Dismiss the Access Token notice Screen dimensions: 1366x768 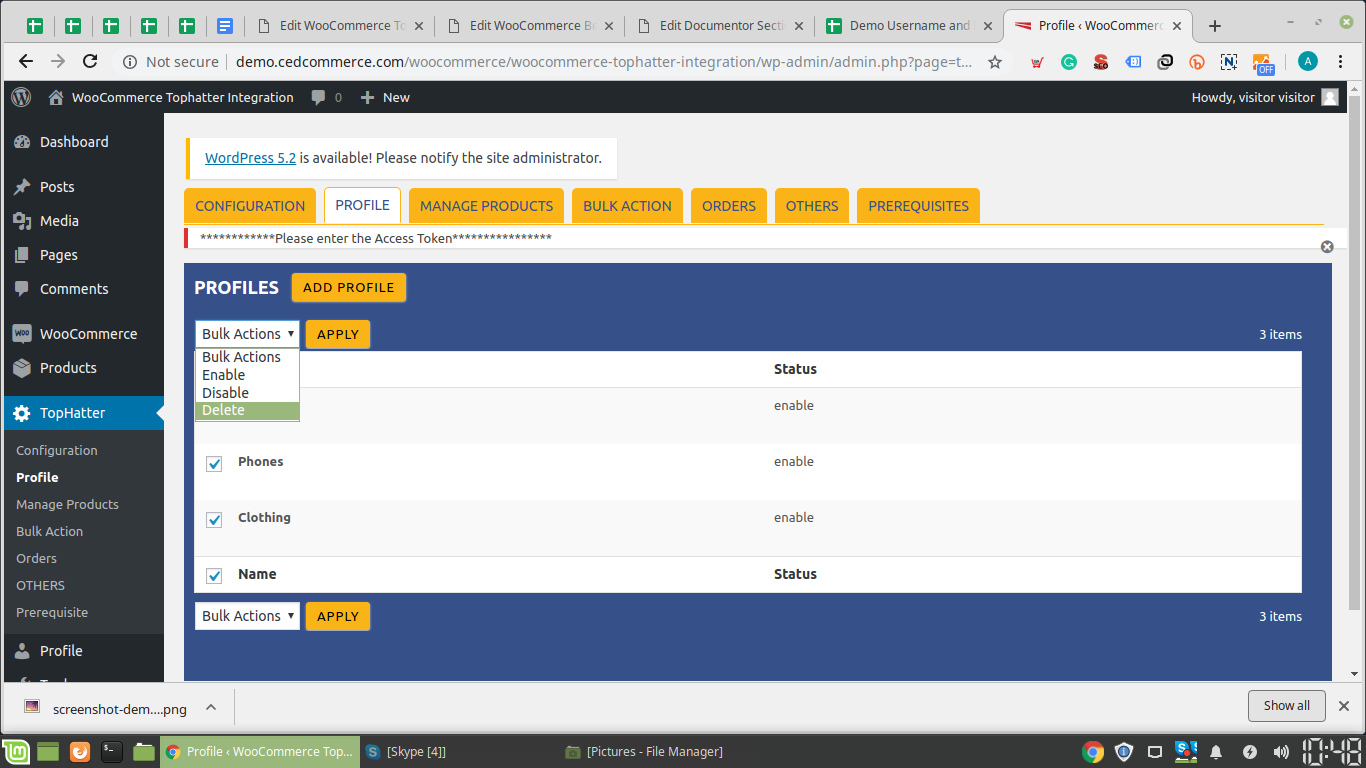[x=1327, y=246]
